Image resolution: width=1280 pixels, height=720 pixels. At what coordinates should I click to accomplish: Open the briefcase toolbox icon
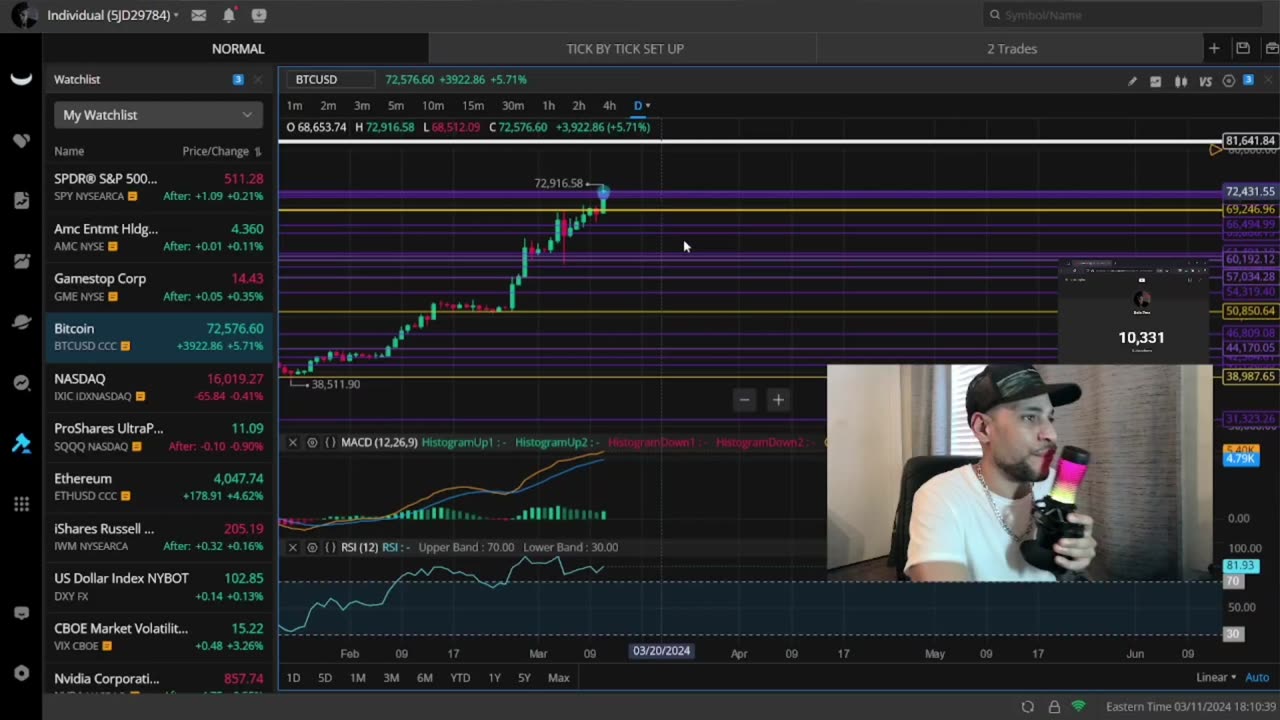1271,48
